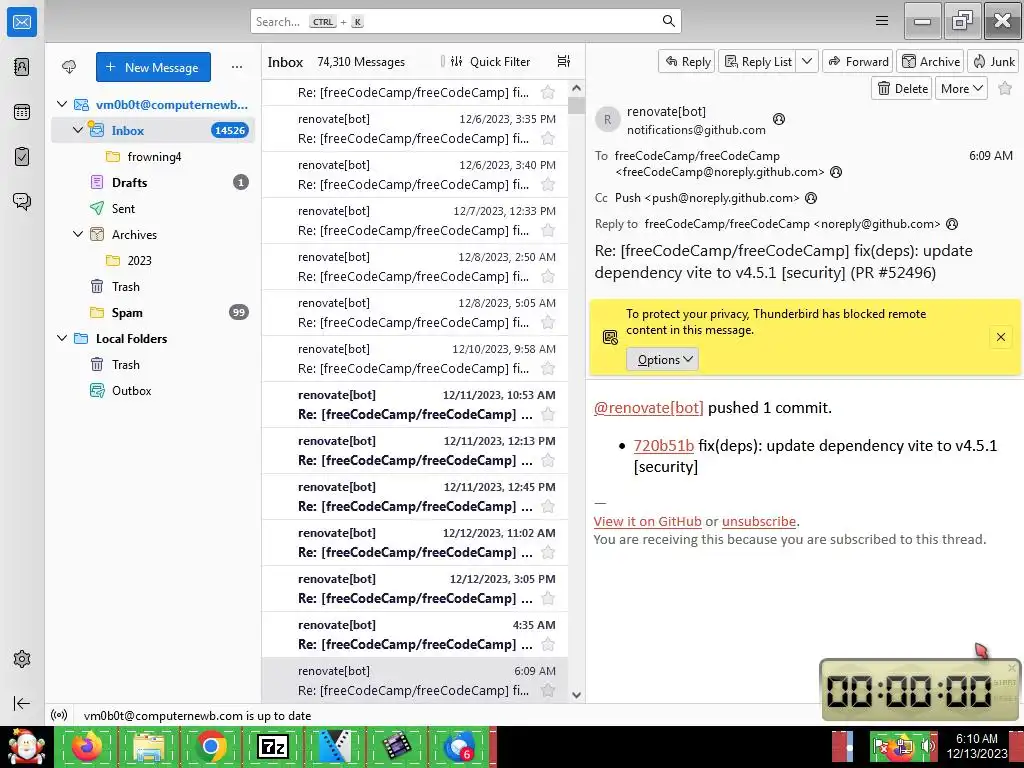
Task: Star the 12/10/2023, 9:58 AM message
Action: click(548, 368)
